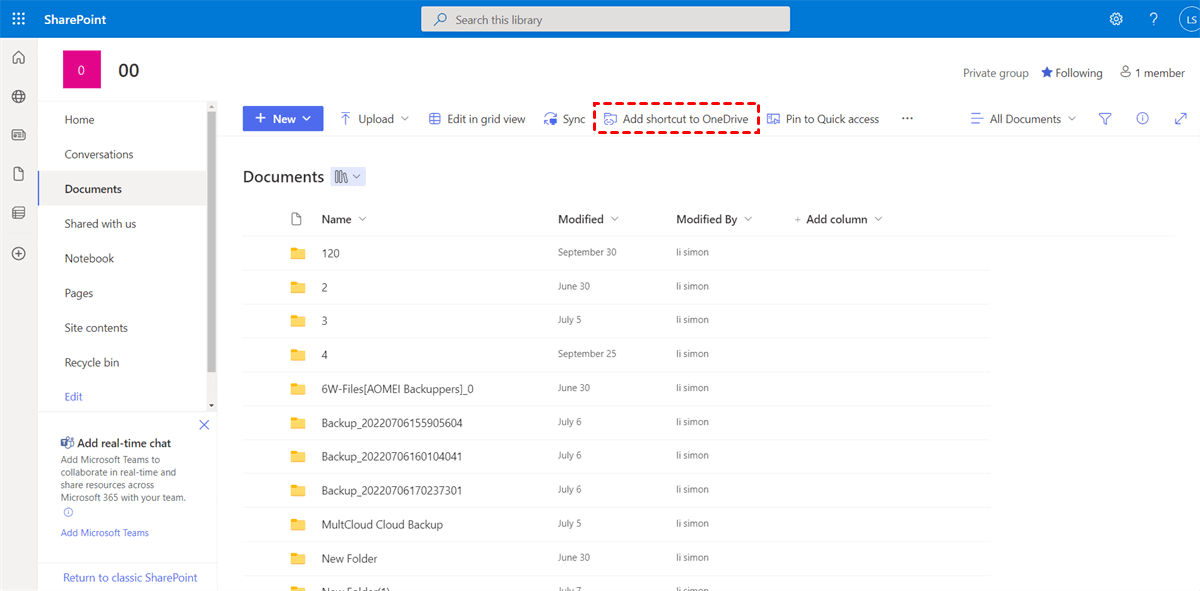Switch to Site contents page
Image resolution: width=1200 pixels, height=591 pixels.
95,327
